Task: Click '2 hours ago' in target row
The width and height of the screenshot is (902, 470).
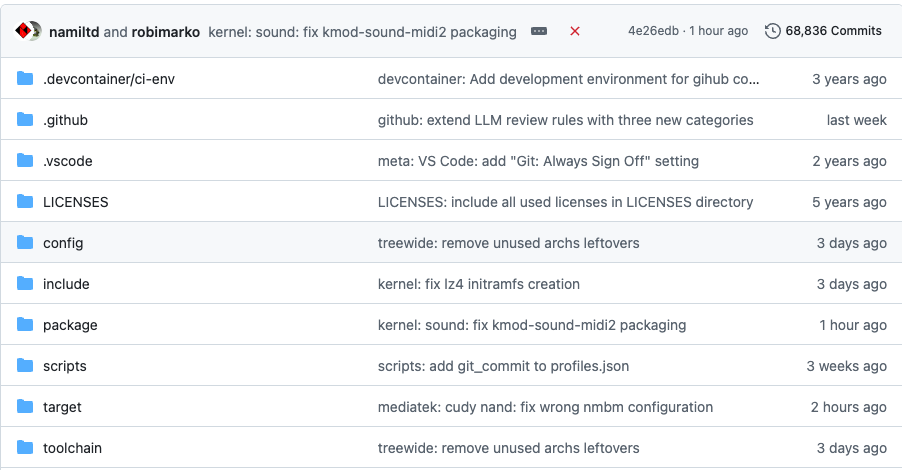Action: point(849,407)
